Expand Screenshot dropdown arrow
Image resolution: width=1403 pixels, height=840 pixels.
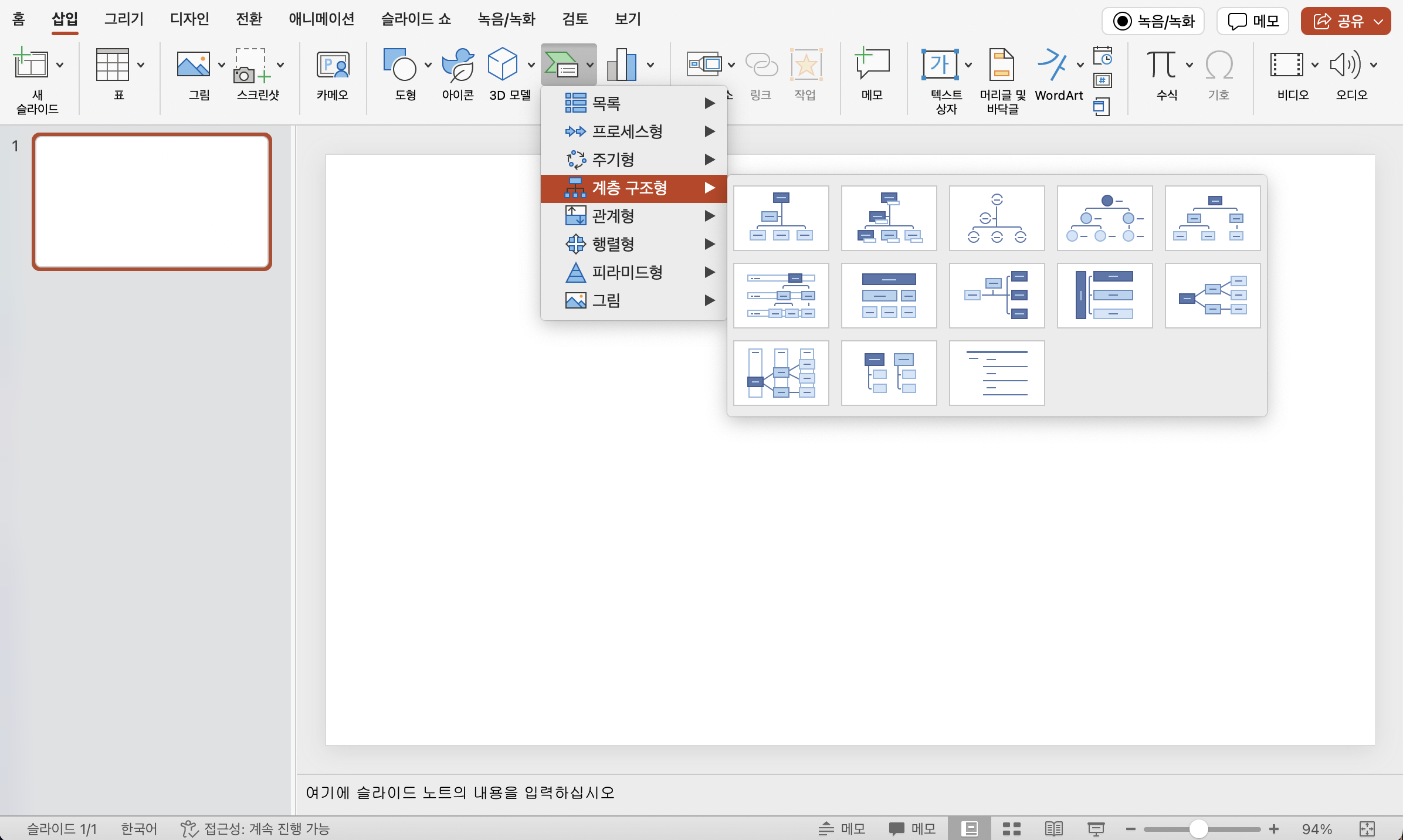[x=280, y=65]
